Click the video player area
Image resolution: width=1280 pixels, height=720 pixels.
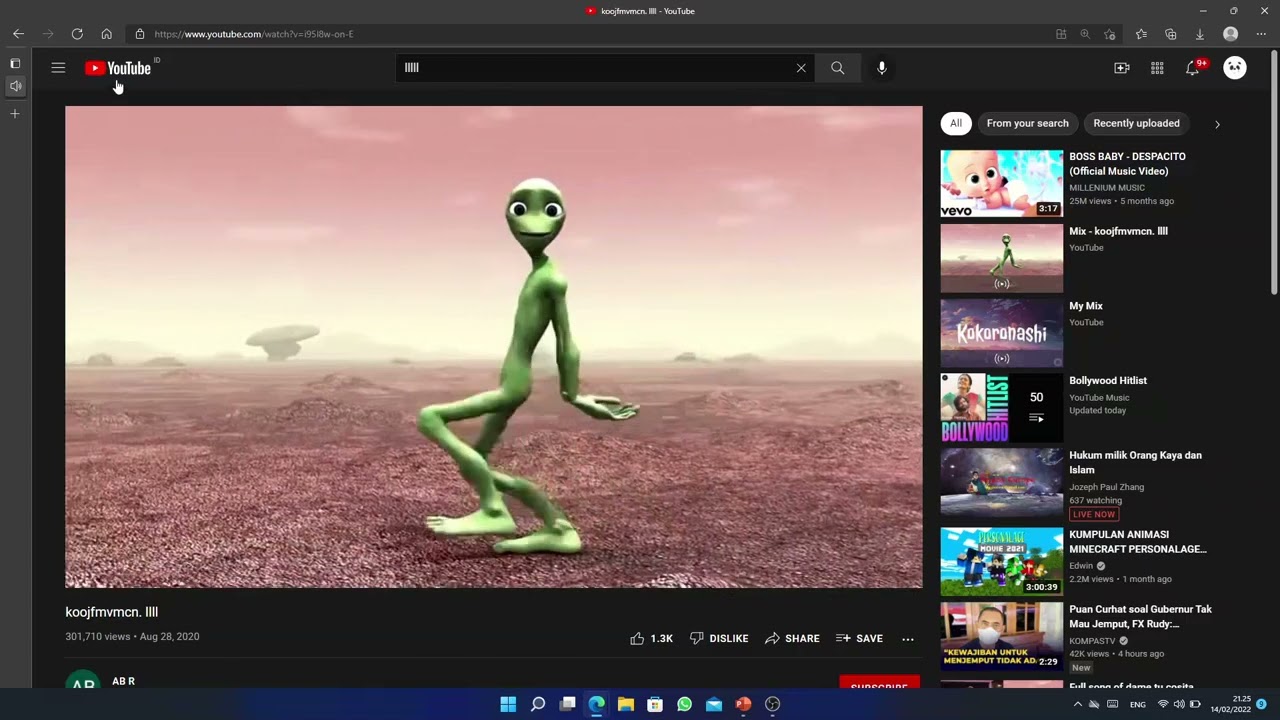tap(494, 347)
